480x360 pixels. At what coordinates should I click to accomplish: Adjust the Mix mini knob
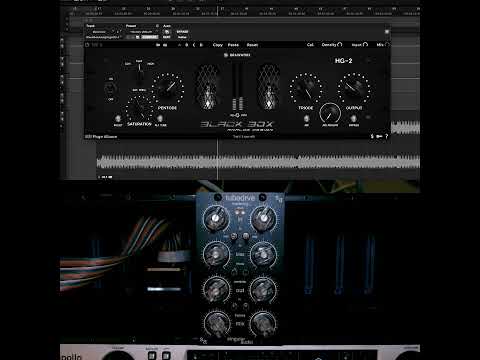[387, 44]
